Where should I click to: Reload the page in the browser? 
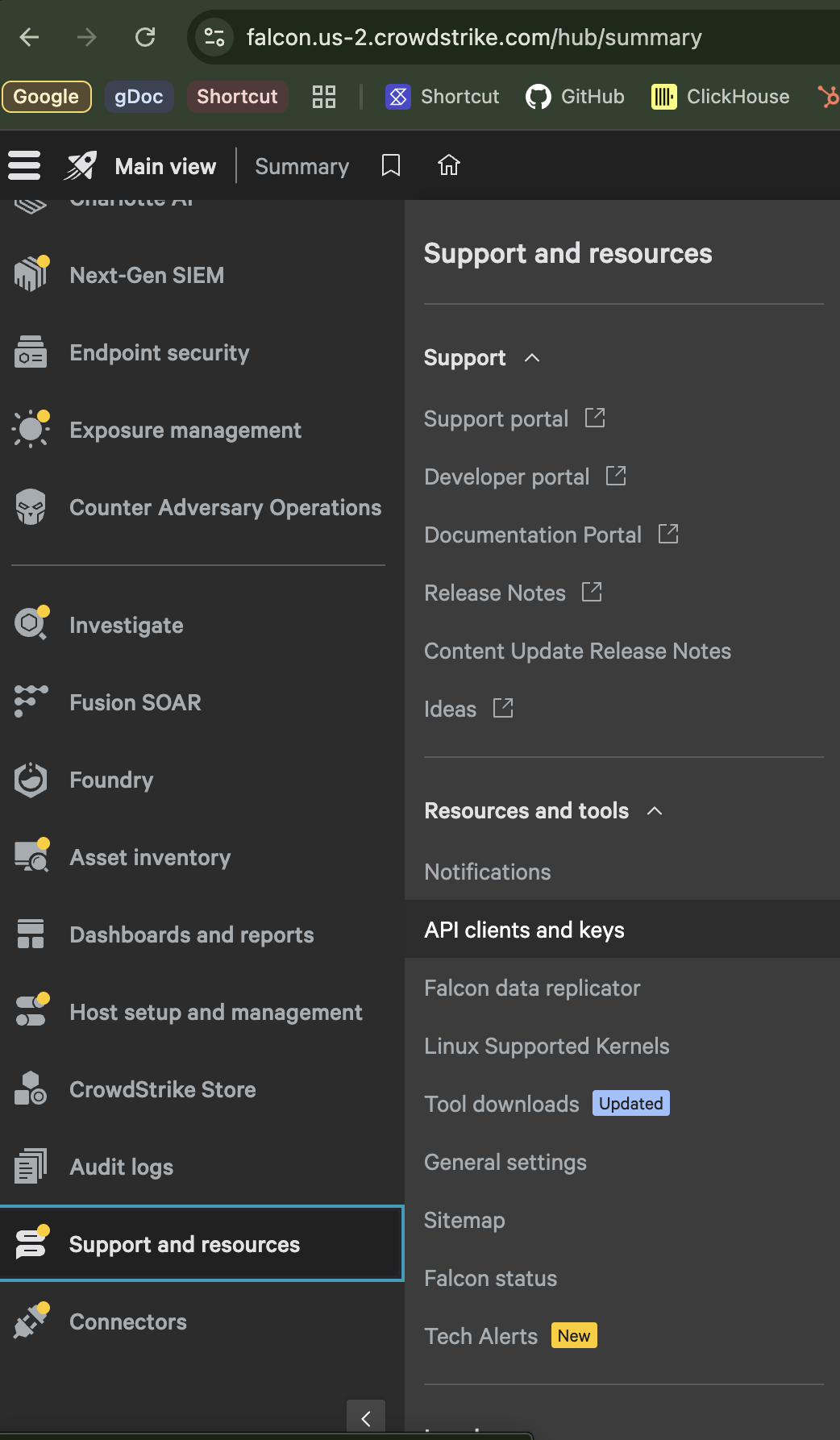tap(145, 37)
